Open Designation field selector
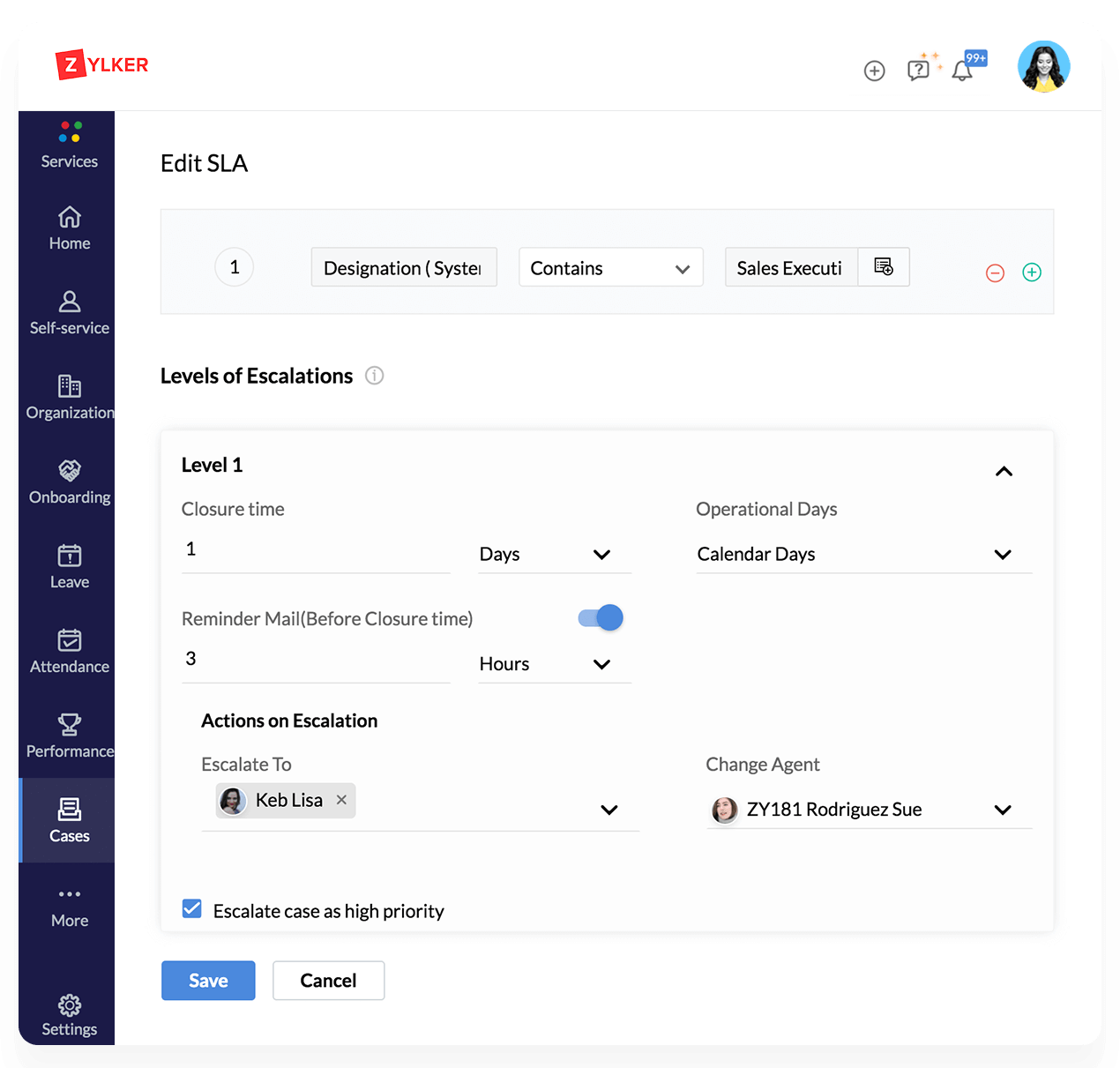Viewport: 1120px width, 1068px height. tap(404, 267)
